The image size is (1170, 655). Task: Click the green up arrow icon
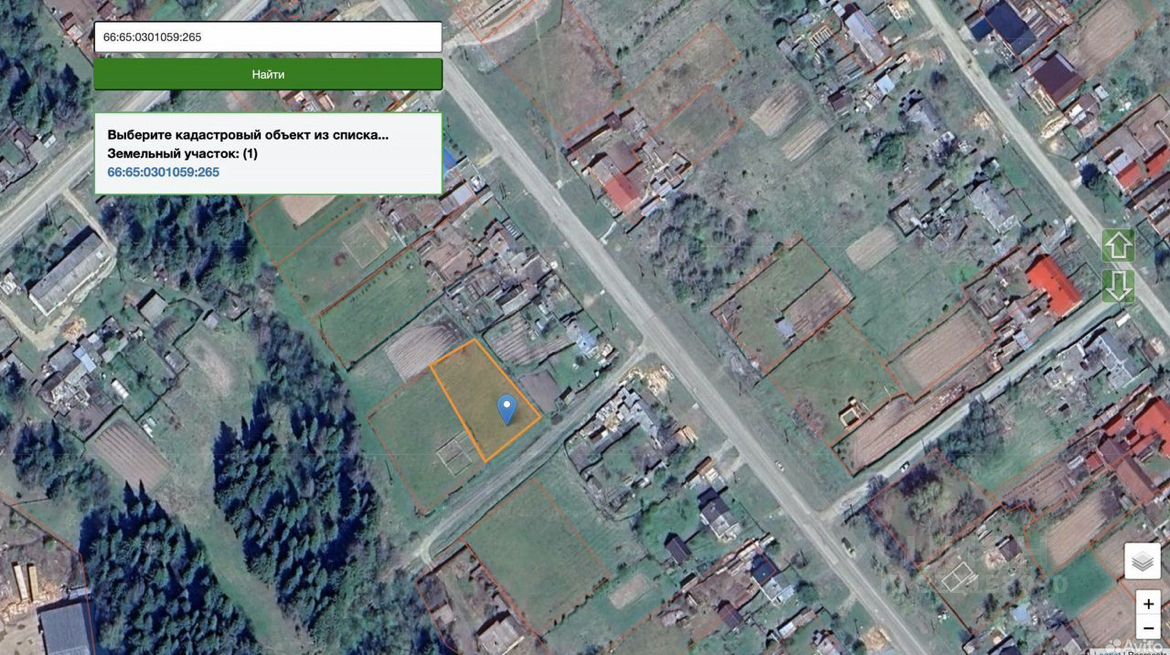(x=1118, y=245)
